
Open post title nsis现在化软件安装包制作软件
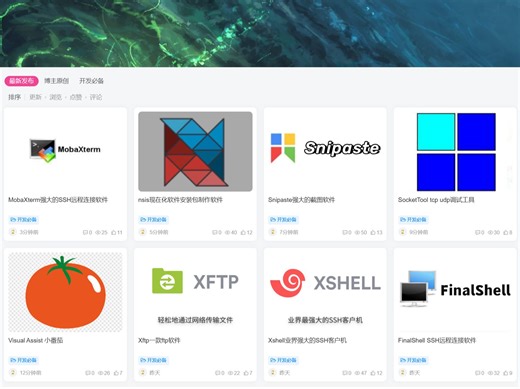180,200
